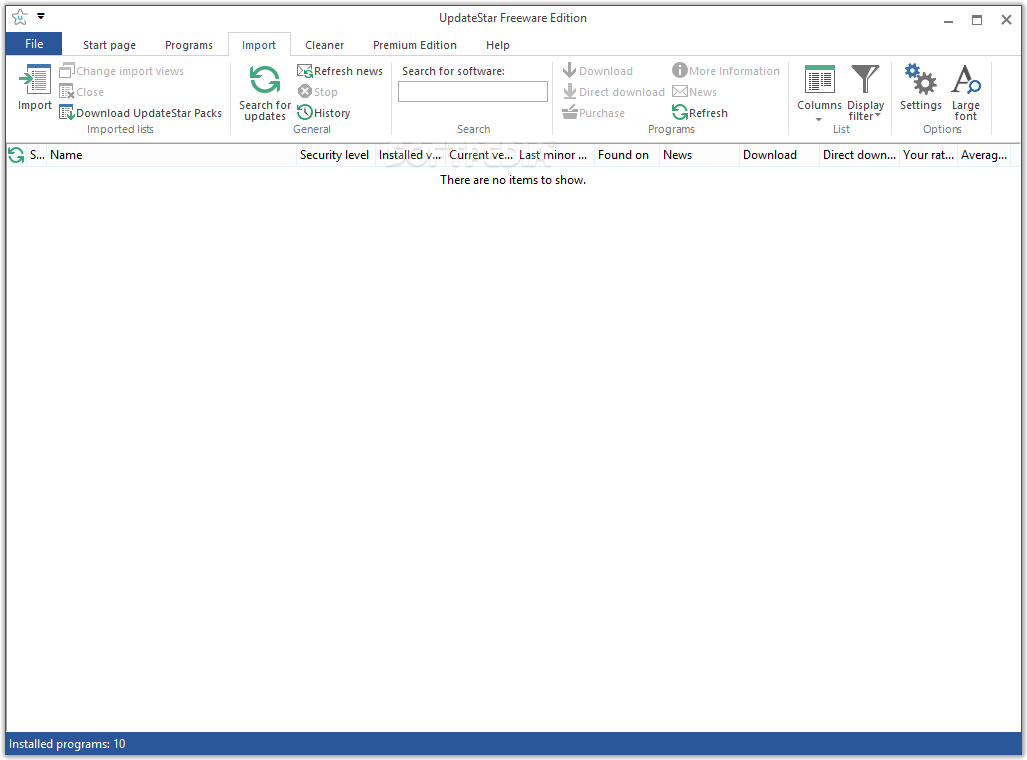Switch to the Programs tab
The width and height of the screenshot is (1027, 760).
[189, 45]
